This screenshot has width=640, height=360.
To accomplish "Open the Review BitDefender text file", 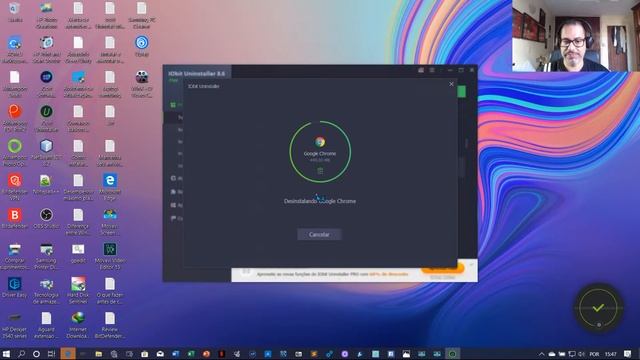I will coord(110,325).
